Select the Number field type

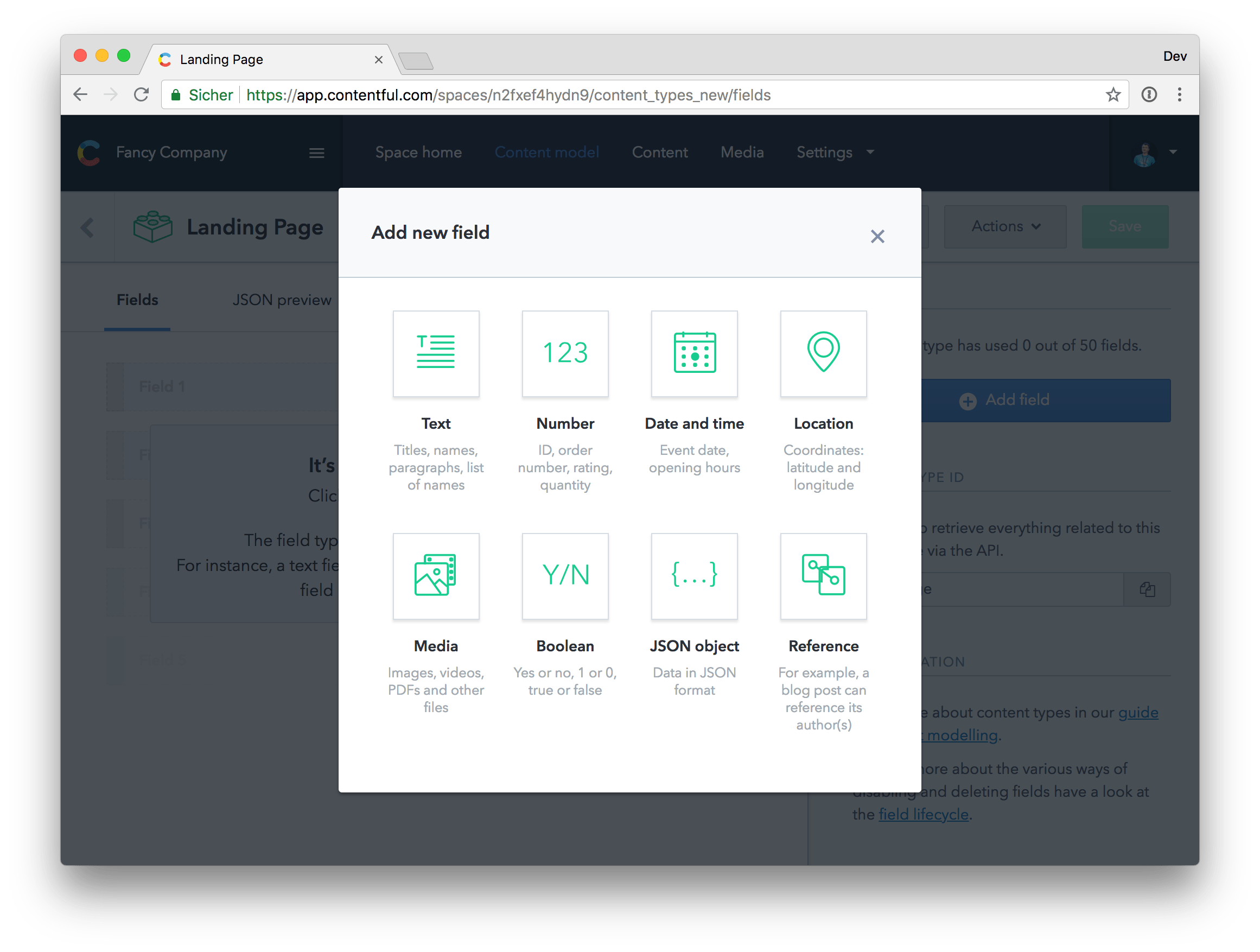pos(564,354)
